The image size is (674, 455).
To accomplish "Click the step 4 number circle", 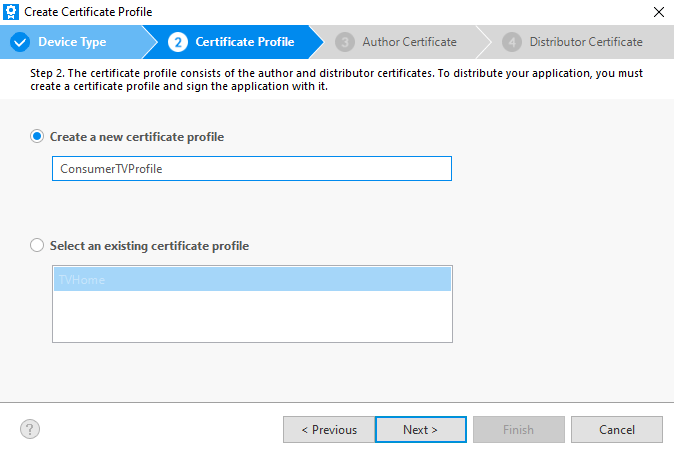I will (x=512, y=42).
